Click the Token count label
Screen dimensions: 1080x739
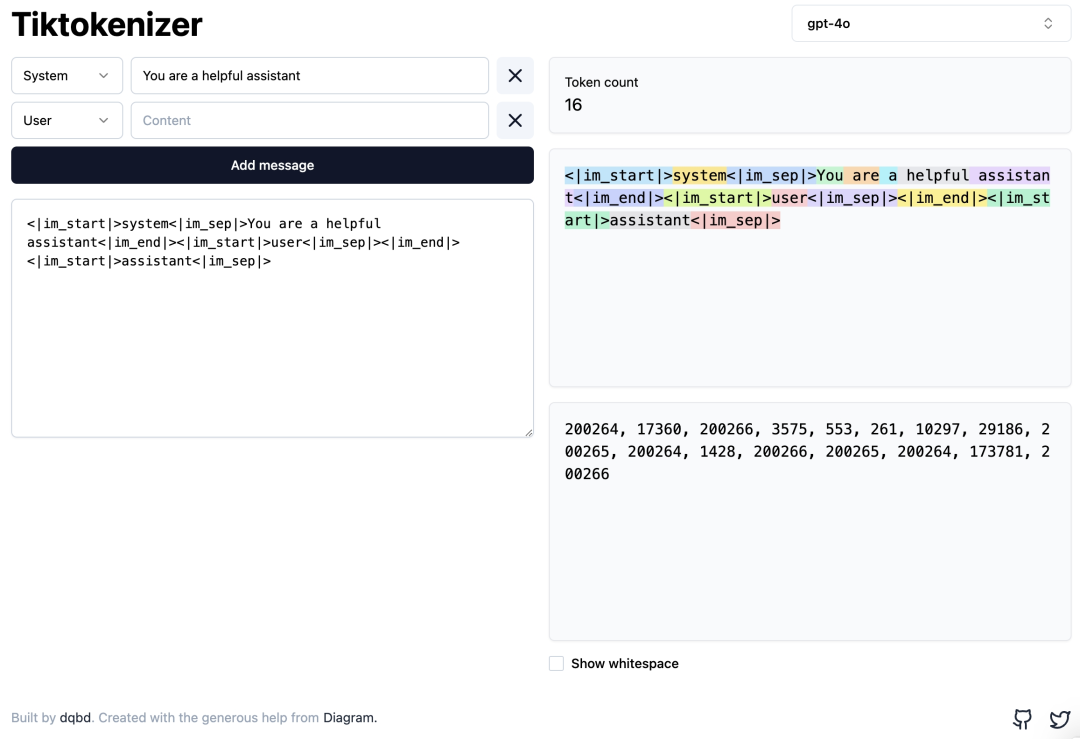[x=601, y=82]
